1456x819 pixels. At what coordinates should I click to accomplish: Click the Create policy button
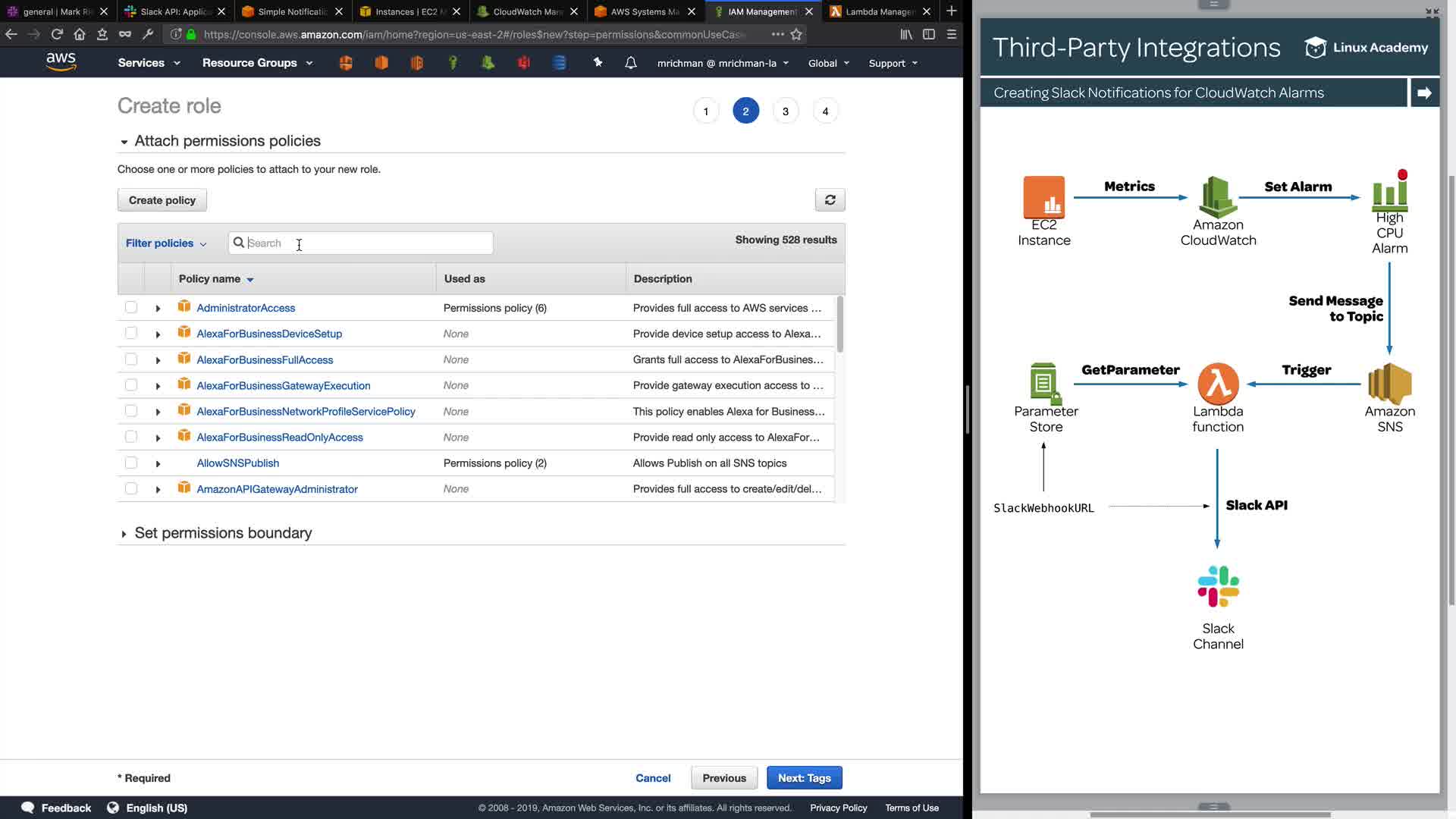(162, 200)
